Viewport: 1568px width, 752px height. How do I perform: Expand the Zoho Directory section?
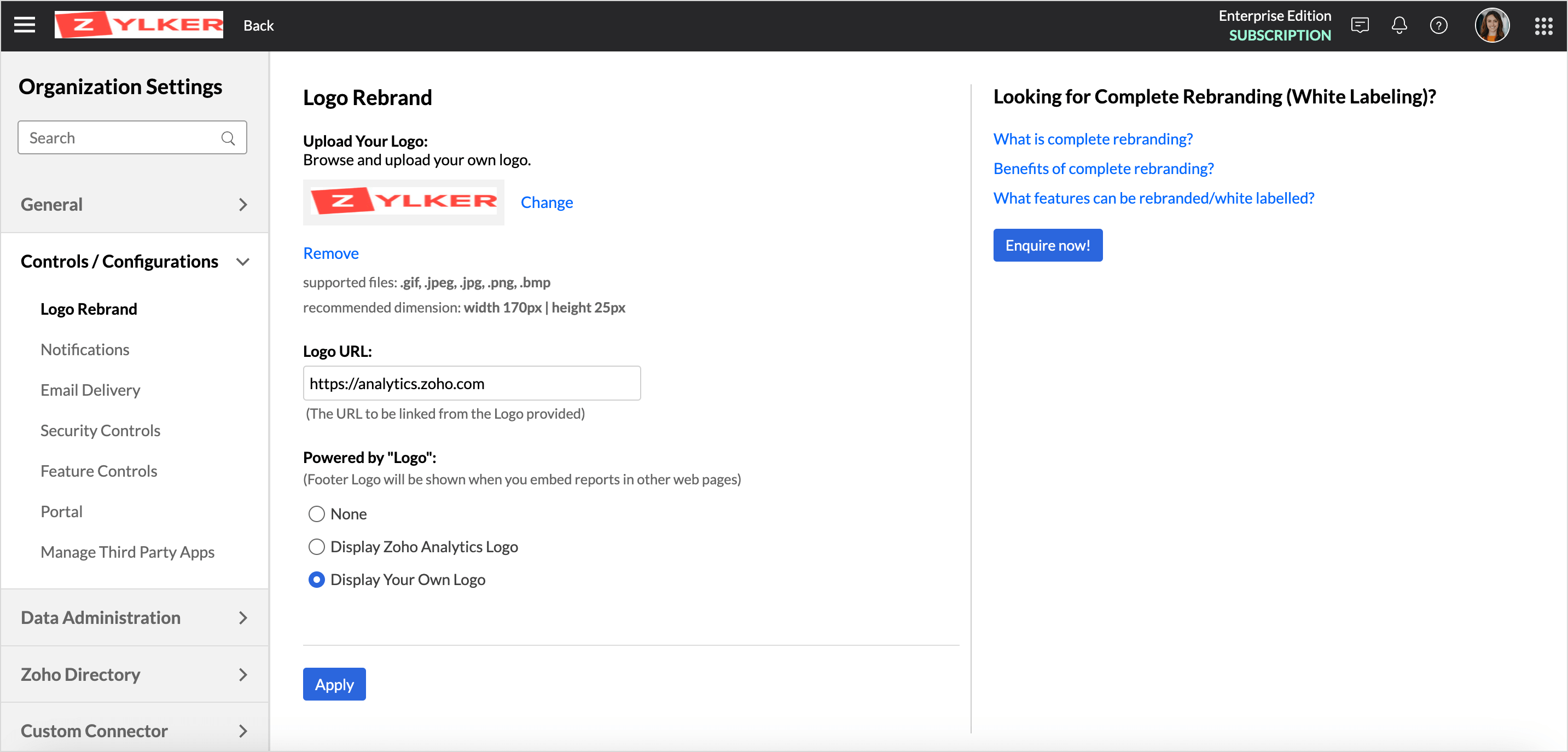click(135, 675)
